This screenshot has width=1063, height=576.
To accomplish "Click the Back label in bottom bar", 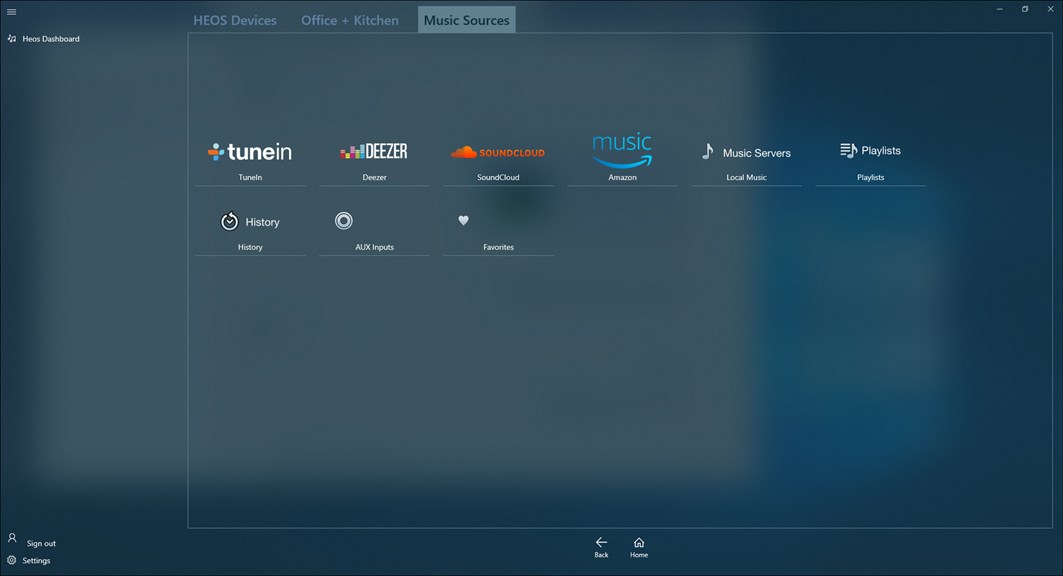I will point(601,555).
